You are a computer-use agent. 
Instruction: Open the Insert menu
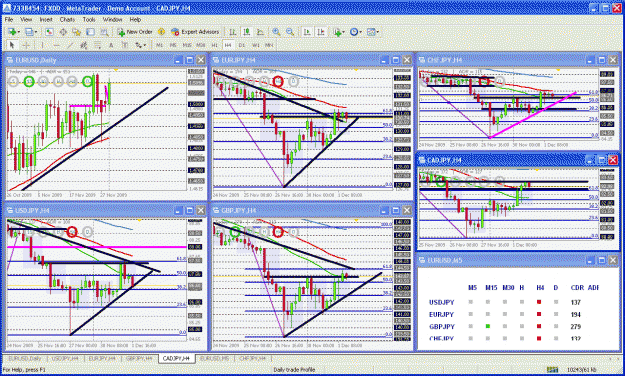point(46,19)
